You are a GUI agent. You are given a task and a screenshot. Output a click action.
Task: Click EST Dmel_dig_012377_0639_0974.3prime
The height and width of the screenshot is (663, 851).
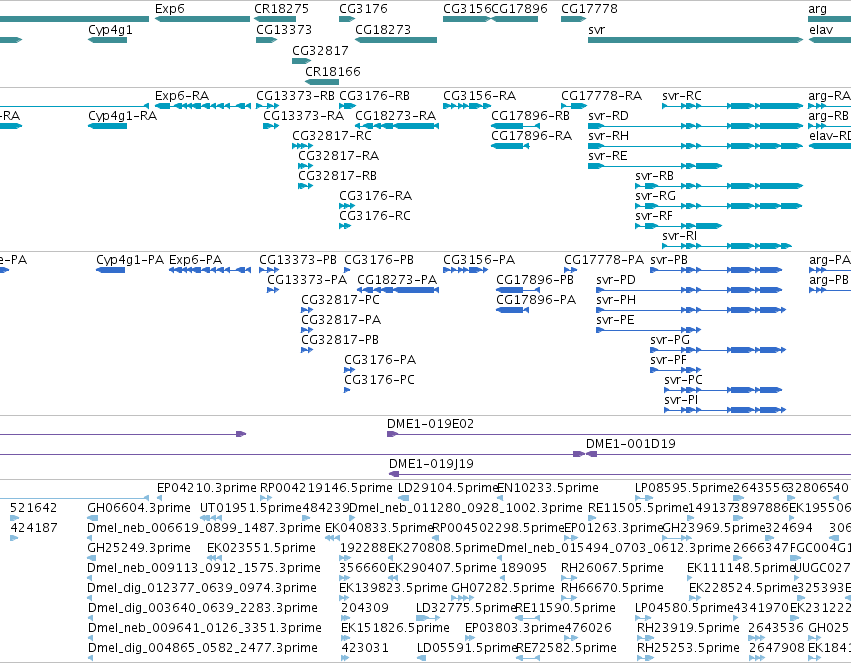(90, 598)
